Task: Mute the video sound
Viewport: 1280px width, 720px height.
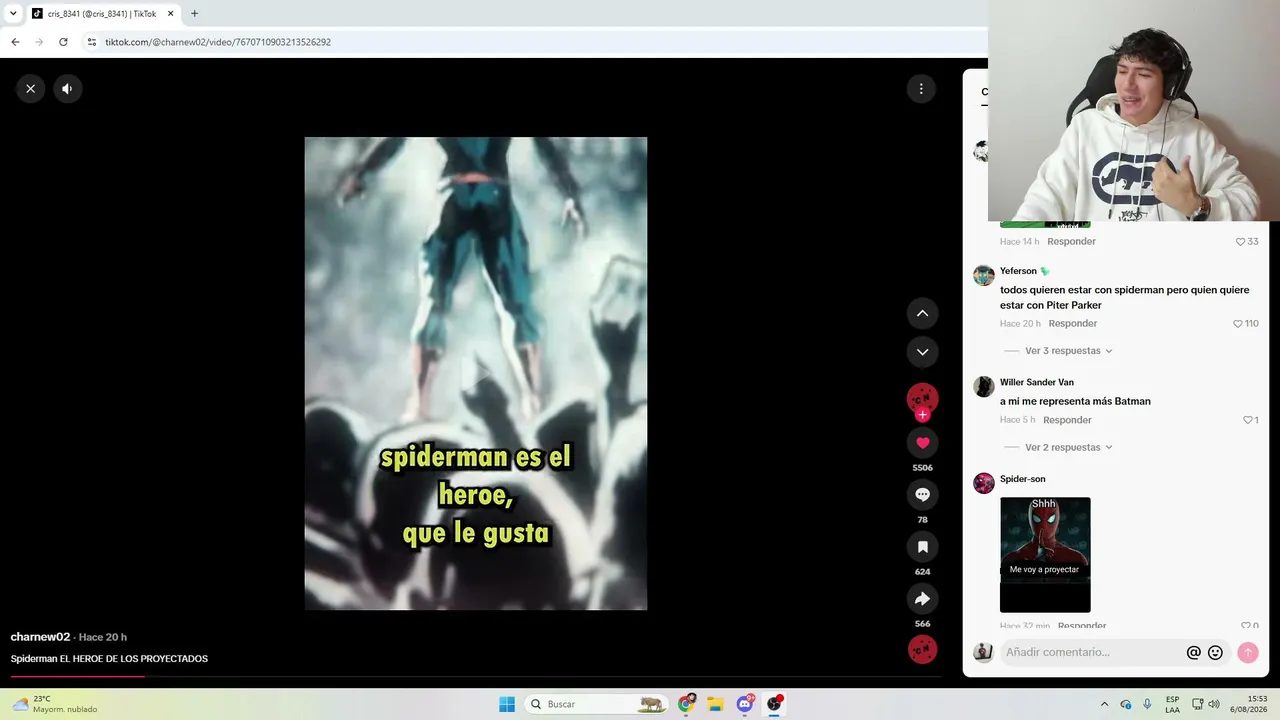Action: point(67,89)
